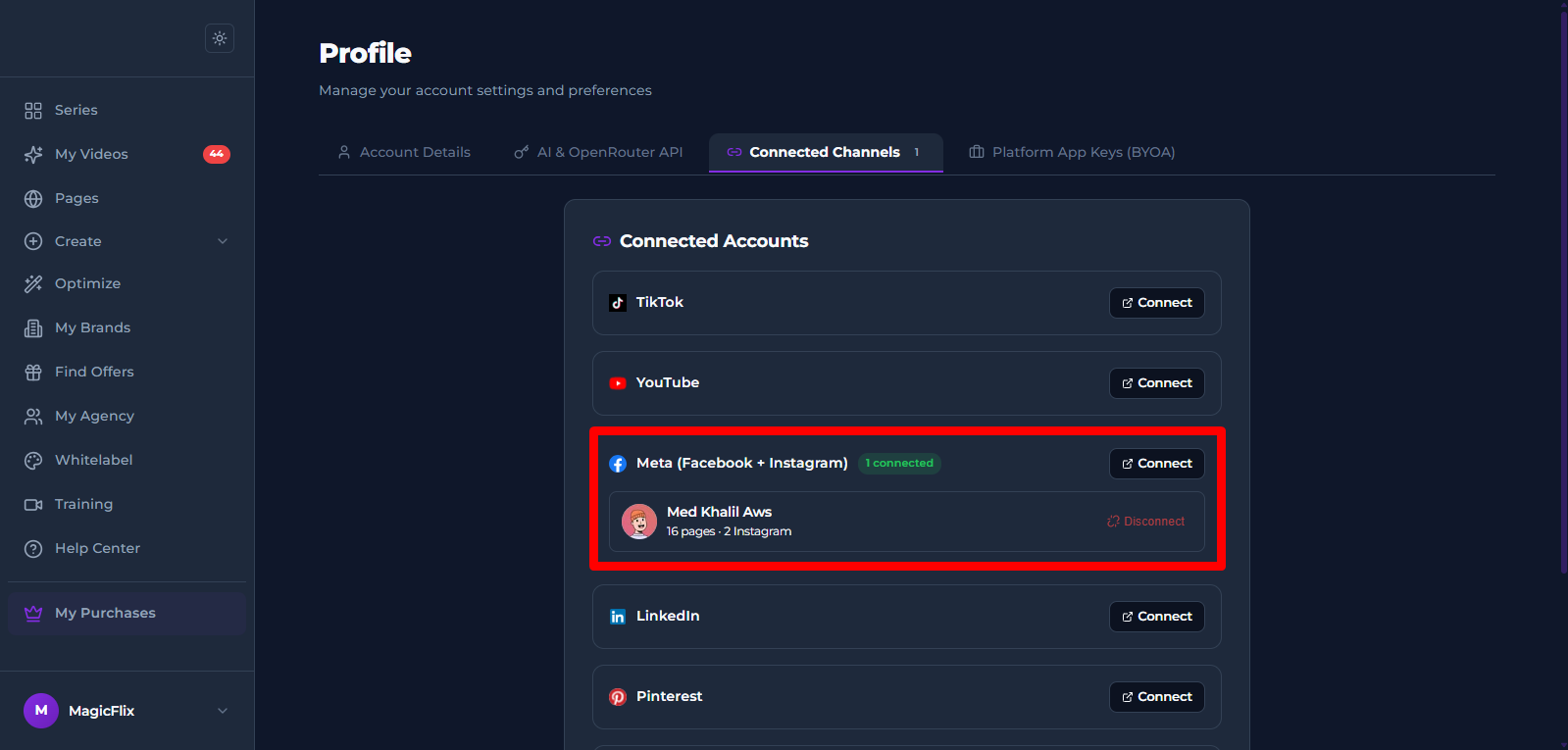
Task: Click the '1 connected' status badge
Action: coord(899,464)
